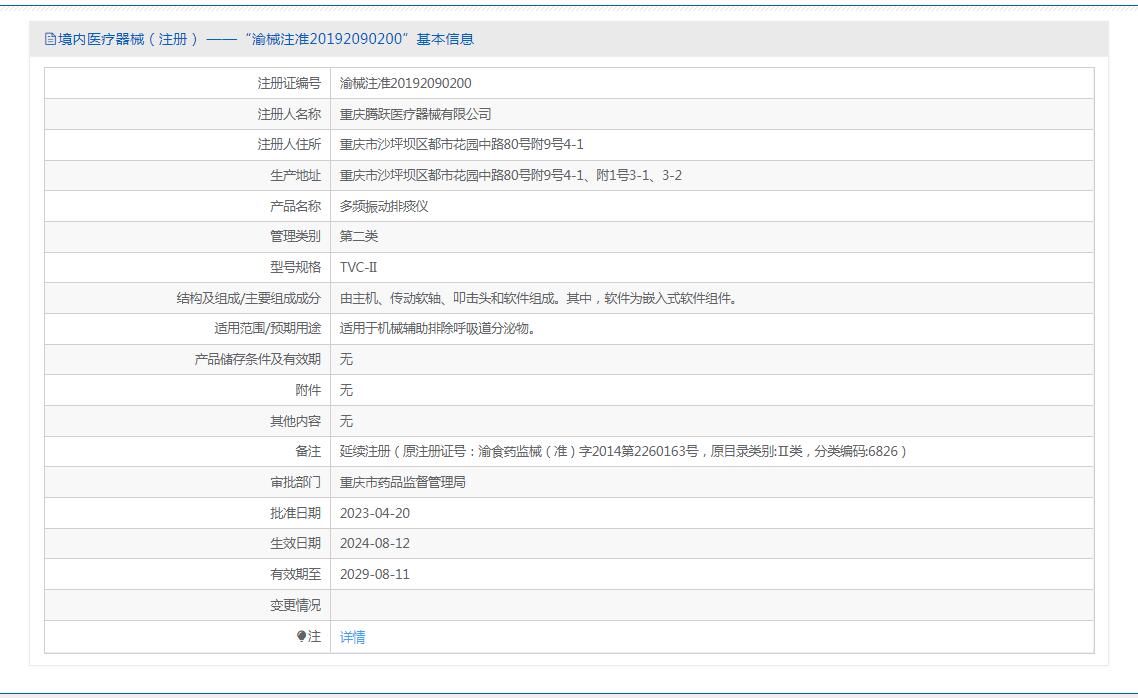Viewport: 1138px width, 698px height.
Task: Click the lightbulb icon beside 注 label
Action: tap(301, 636)
